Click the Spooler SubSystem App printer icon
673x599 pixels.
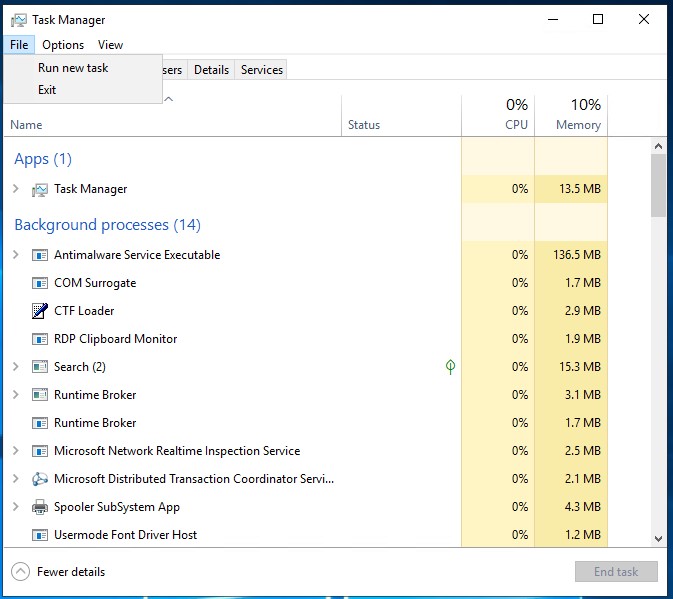point(40,507)
